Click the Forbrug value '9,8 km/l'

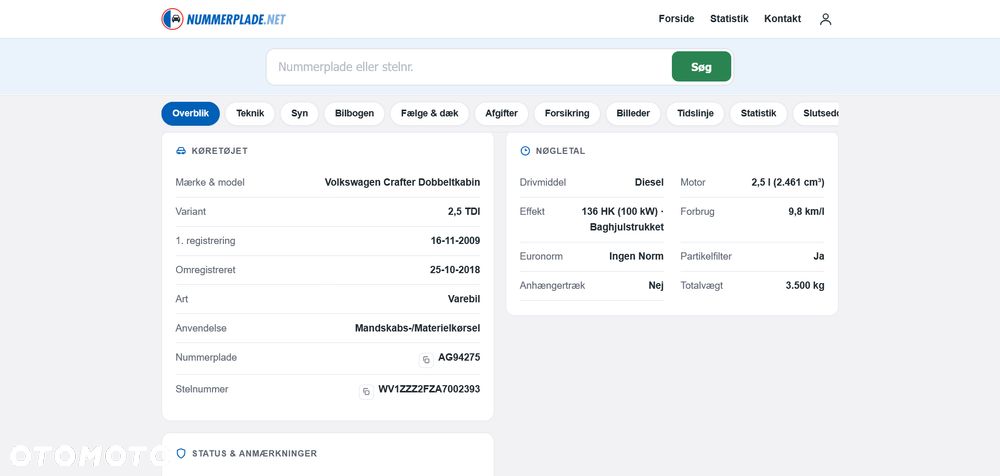coord(806,212)
